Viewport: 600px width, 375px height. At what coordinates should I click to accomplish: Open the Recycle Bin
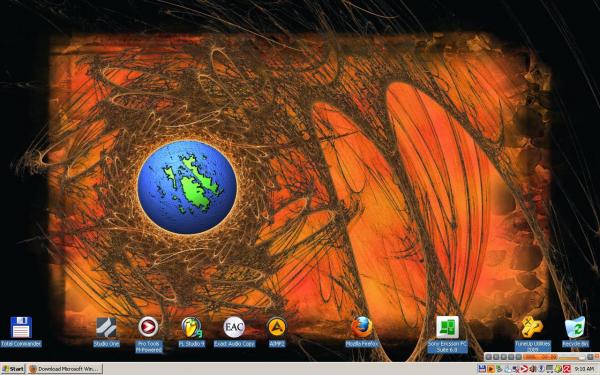[575, 331]
